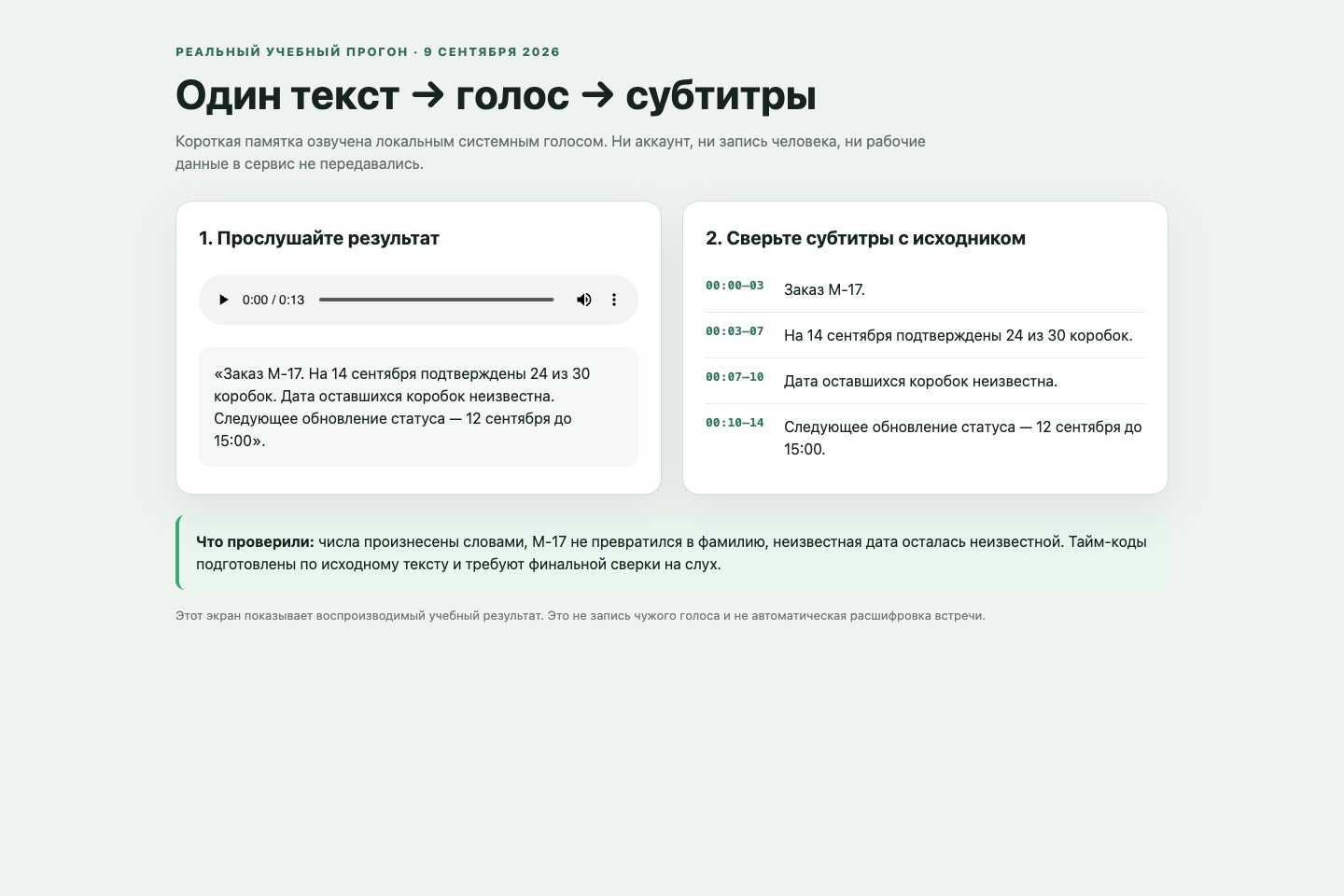Select the 00:00–03 timecode
Viewport: 1344px width, 896px height.
(x=735, y=286)
